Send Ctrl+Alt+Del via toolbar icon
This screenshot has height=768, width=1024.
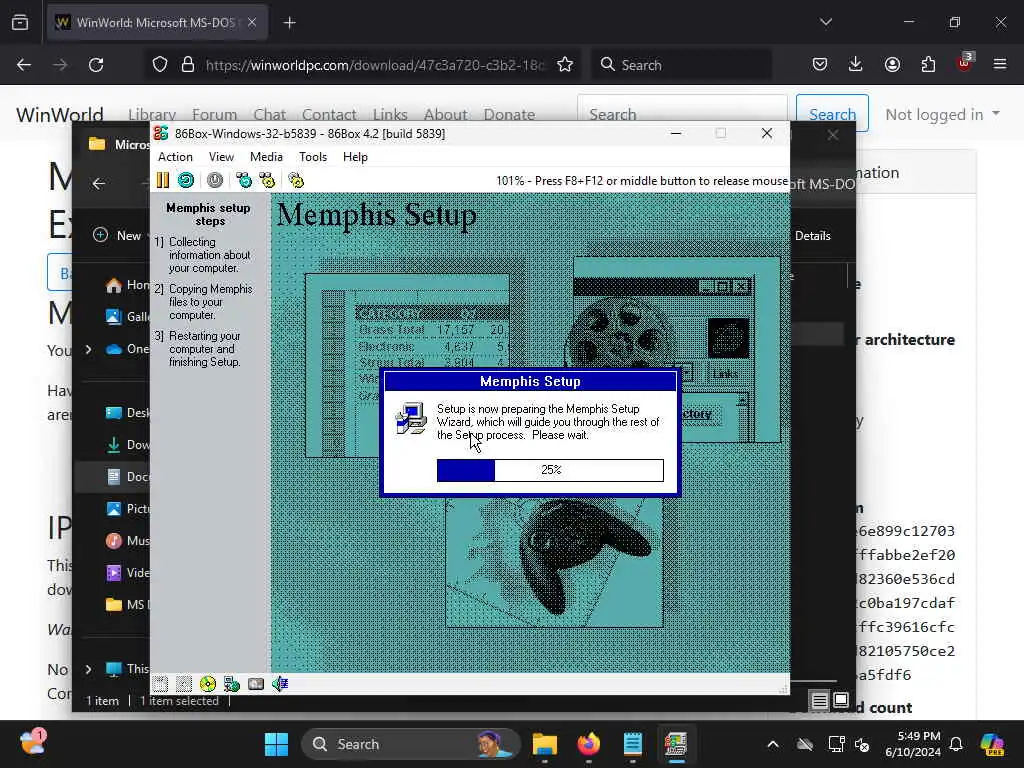[244, 180]
